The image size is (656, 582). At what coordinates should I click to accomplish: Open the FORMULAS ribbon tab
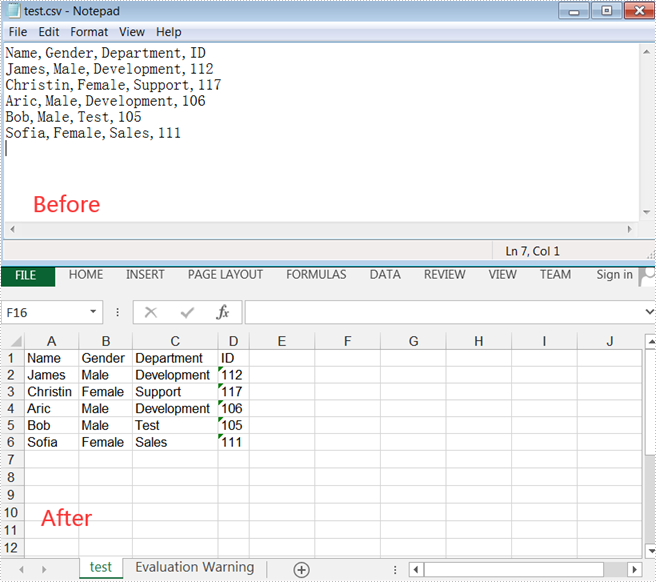point(316,274)
